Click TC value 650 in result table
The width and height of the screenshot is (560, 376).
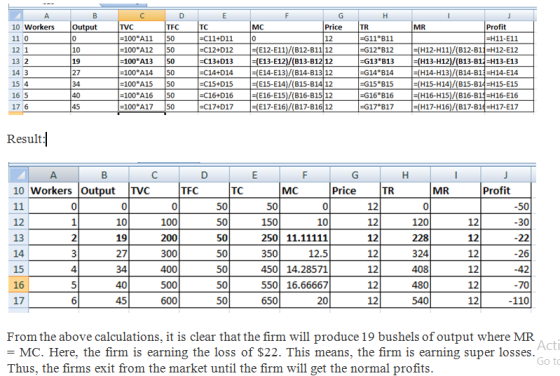pyautogui.click(x=254, y=300)
